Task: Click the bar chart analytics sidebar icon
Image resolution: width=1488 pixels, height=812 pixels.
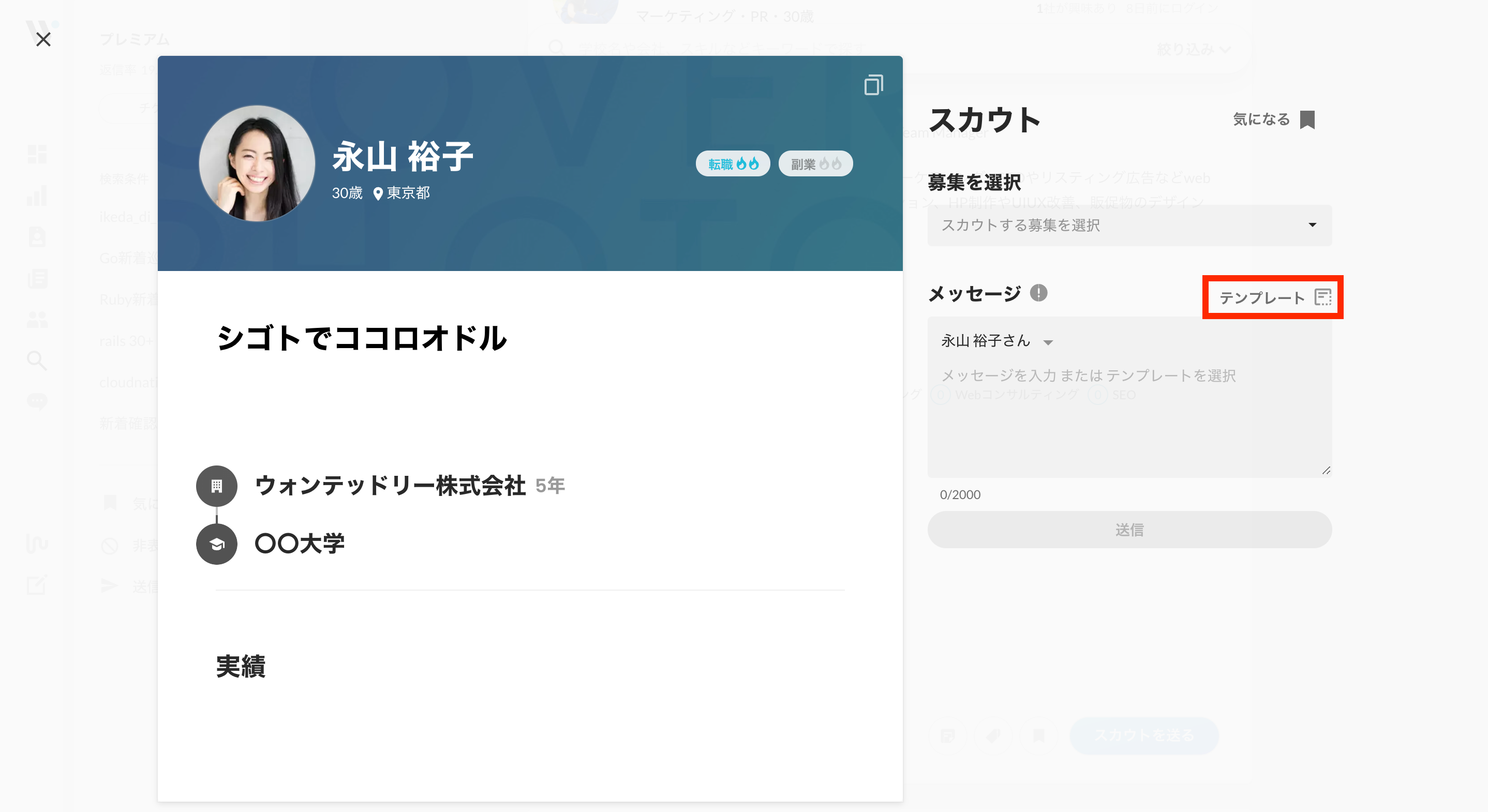Action: tap(37, 196)
